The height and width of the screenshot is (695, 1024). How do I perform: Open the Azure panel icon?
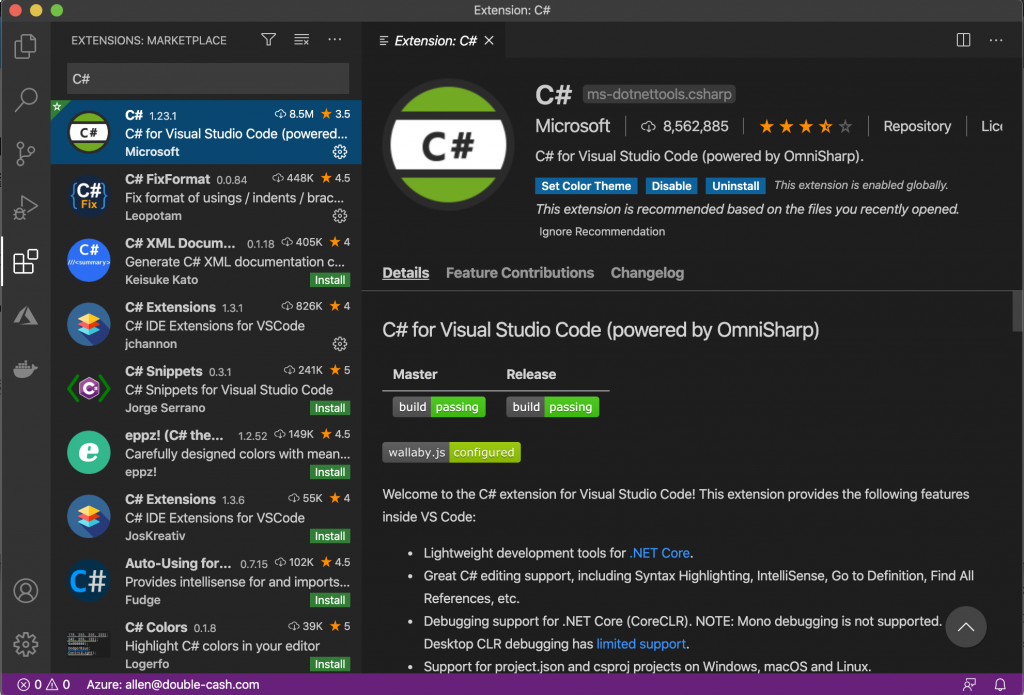tap(26, 317)
